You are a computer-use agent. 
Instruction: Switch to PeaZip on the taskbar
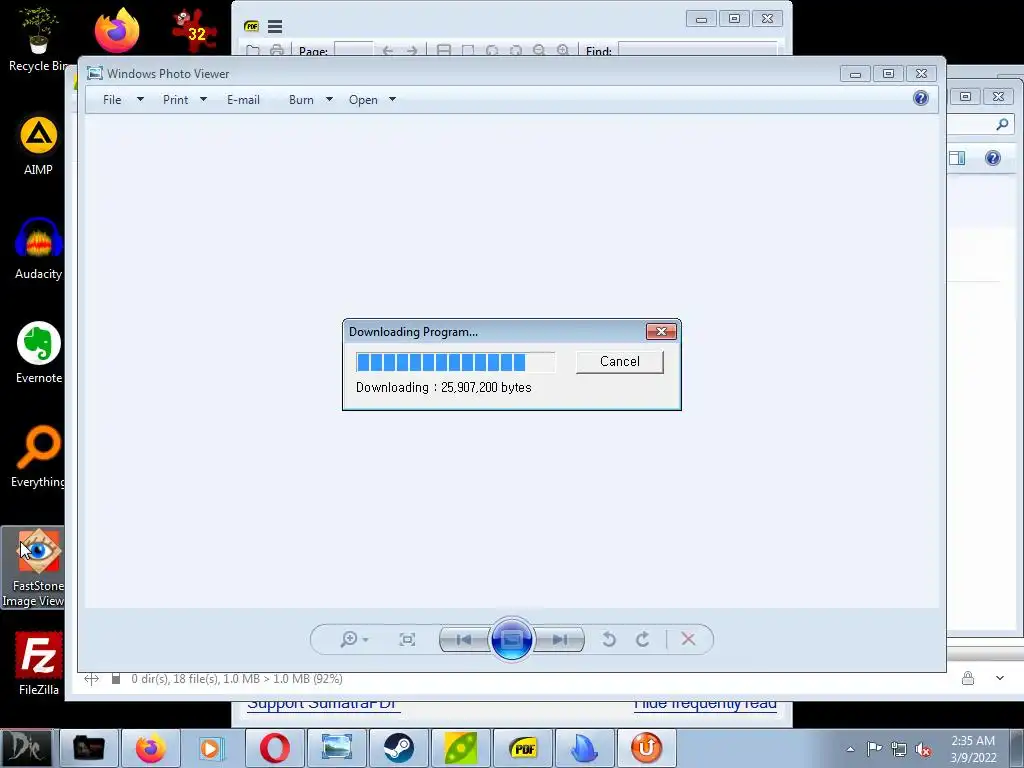(460, 748)
